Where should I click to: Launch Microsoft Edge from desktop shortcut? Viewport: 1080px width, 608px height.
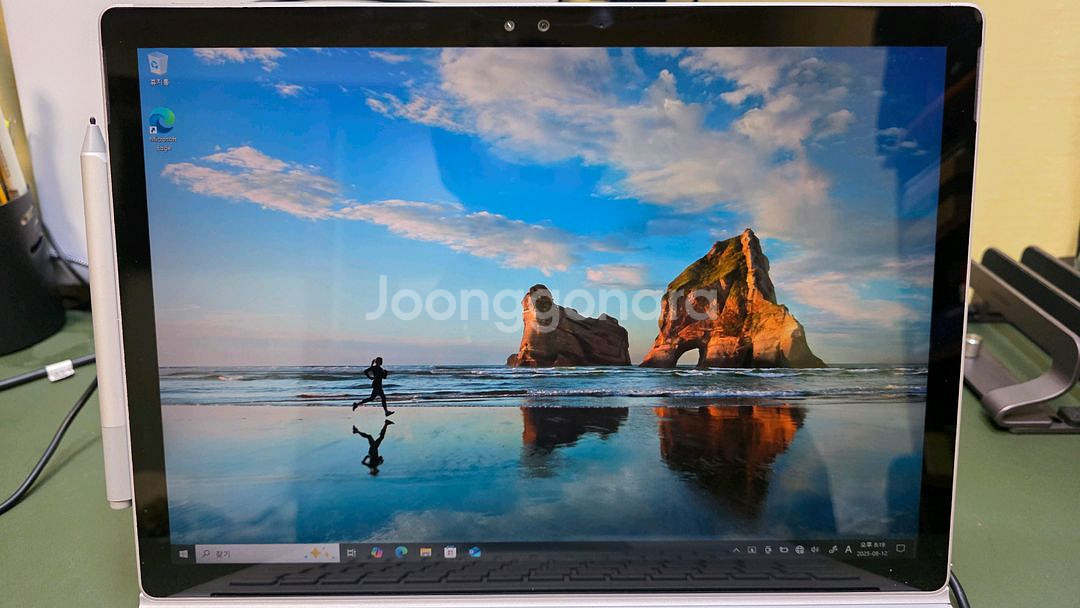click(161, 124)
